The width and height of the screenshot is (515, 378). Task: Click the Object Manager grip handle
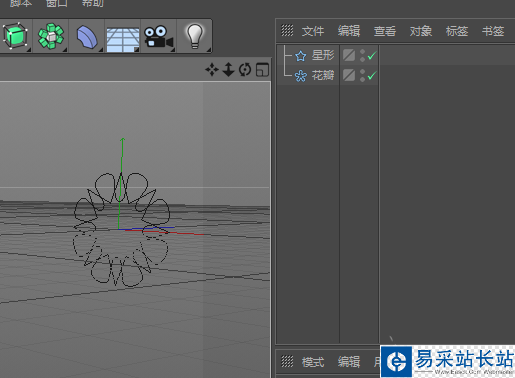coord(287,31)
